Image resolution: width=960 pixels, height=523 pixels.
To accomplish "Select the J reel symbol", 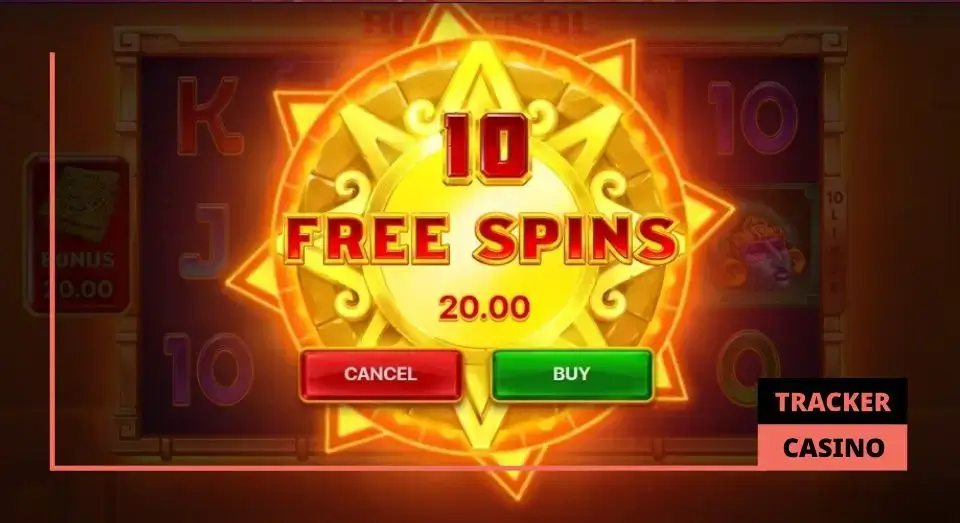I will [206, 241].
